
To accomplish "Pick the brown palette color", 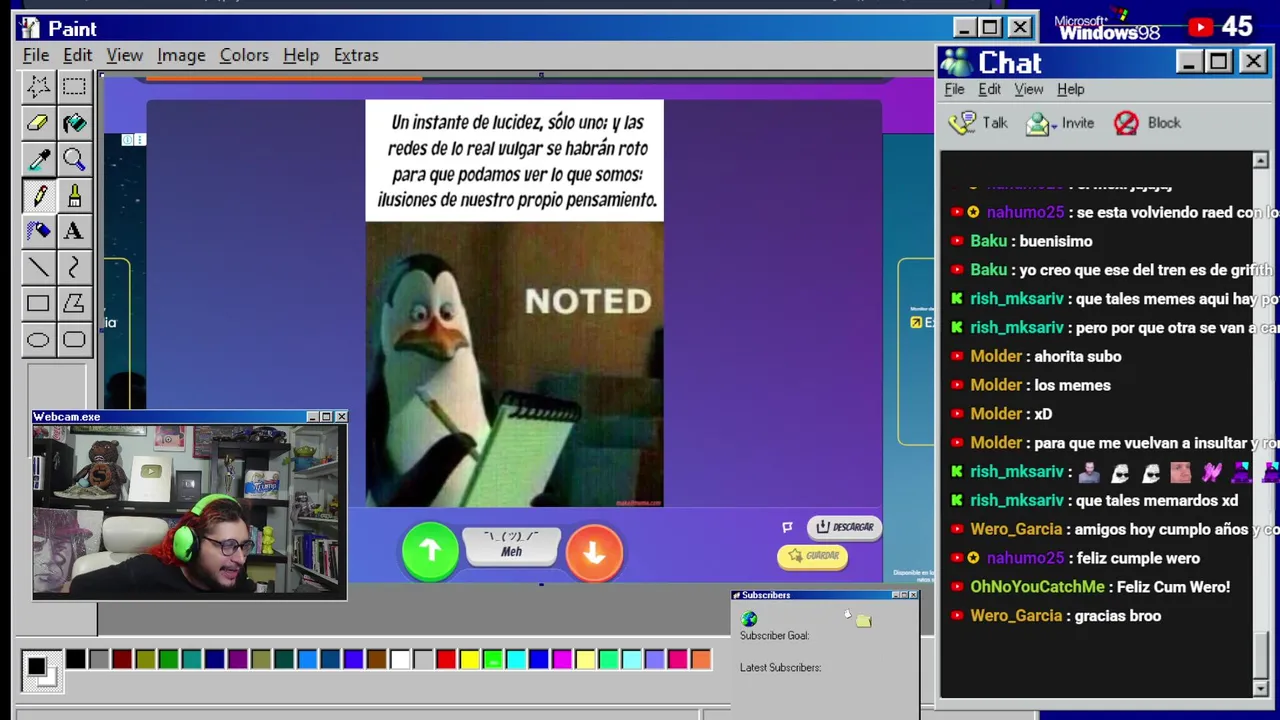I will pos(376,659).
